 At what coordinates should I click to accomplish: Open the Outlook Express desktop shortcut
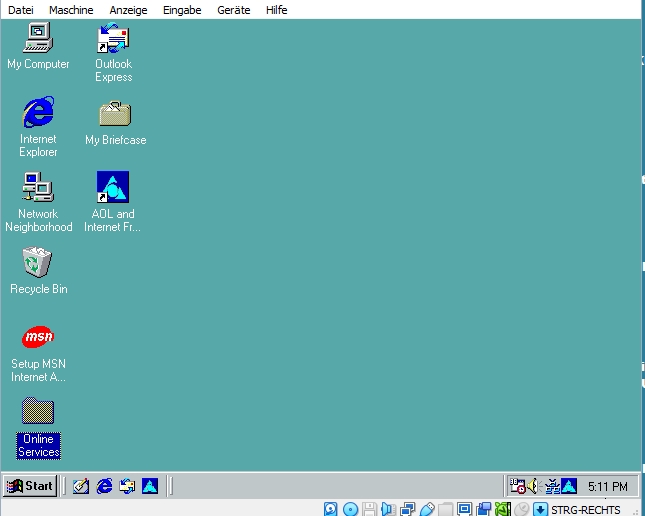coord(113,40)
